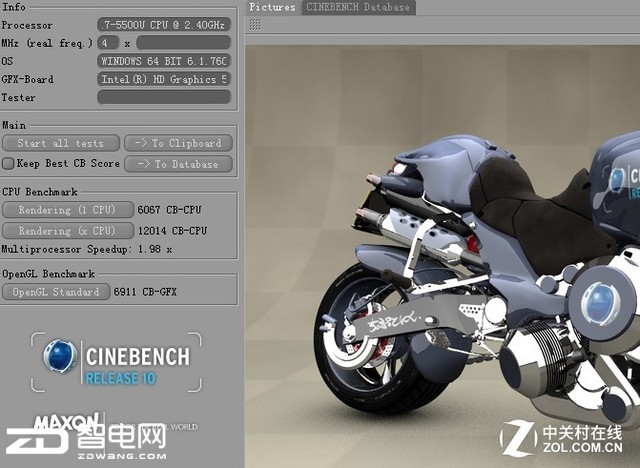The width and height of the screenshot is (640, 468).
Task: Enable Keep Best CB Score checkbox
Action: pos(8,164)
